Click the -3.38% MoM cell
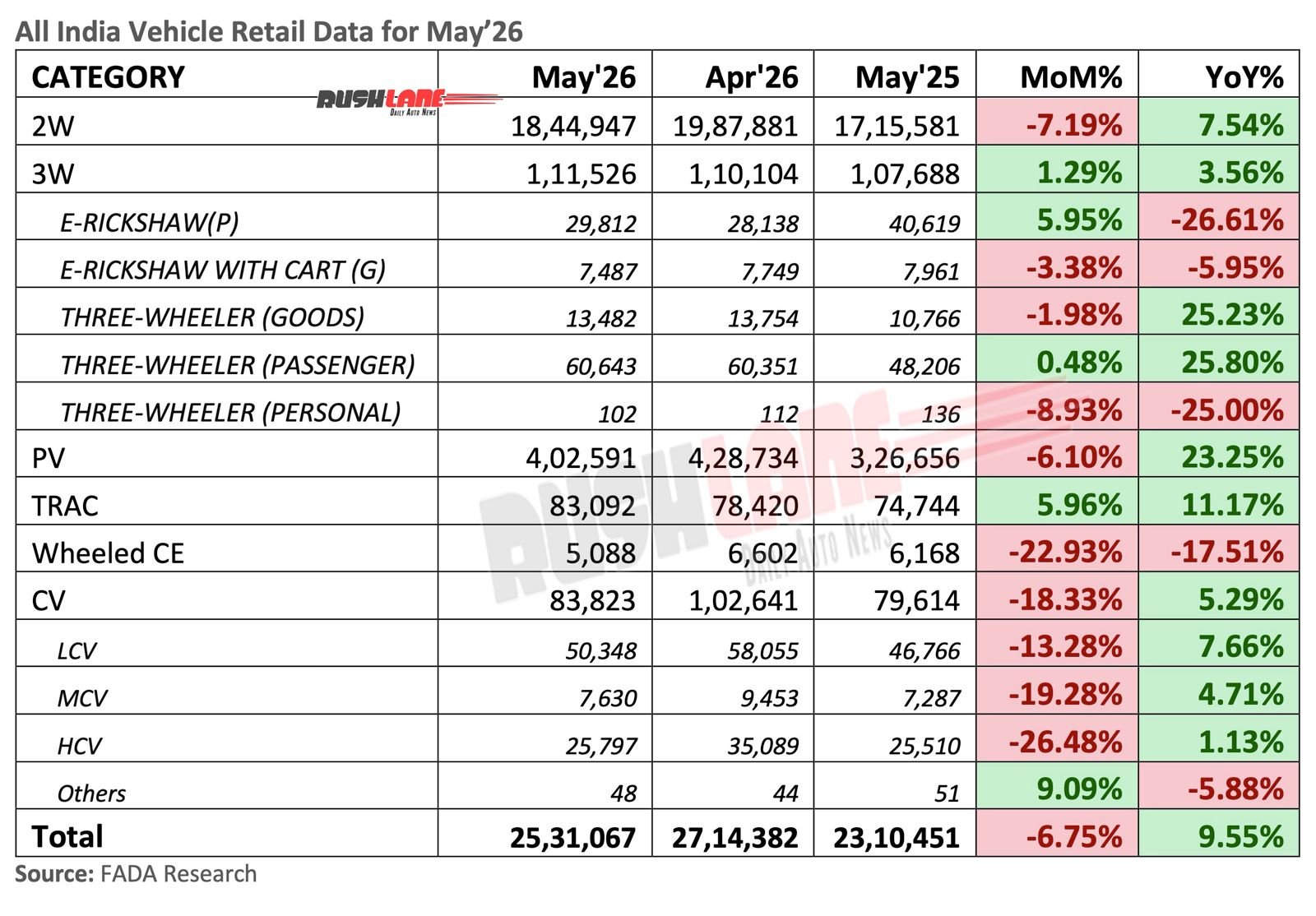 tap(1058, 265)
